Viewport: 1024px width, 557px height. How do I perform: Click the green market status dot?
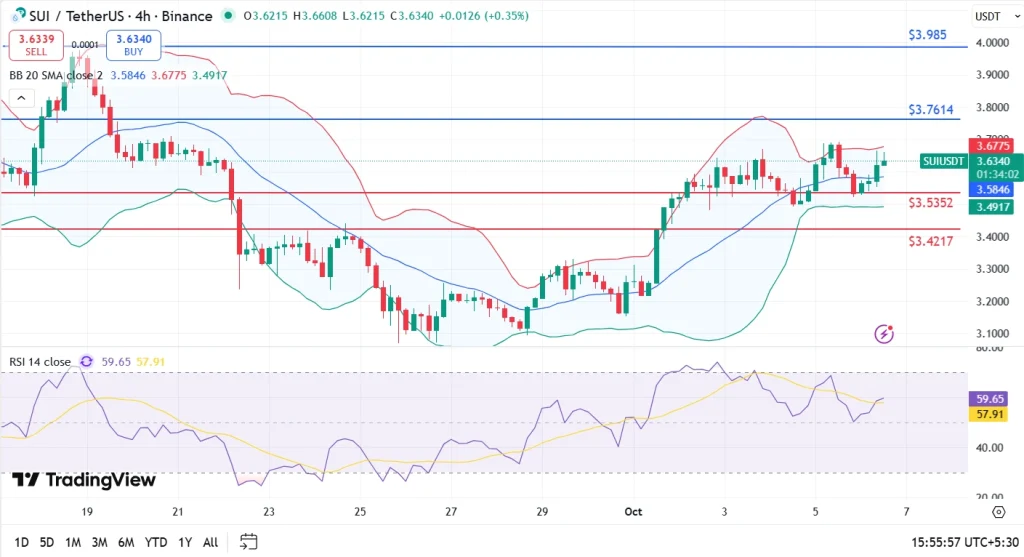coord(230,16)
